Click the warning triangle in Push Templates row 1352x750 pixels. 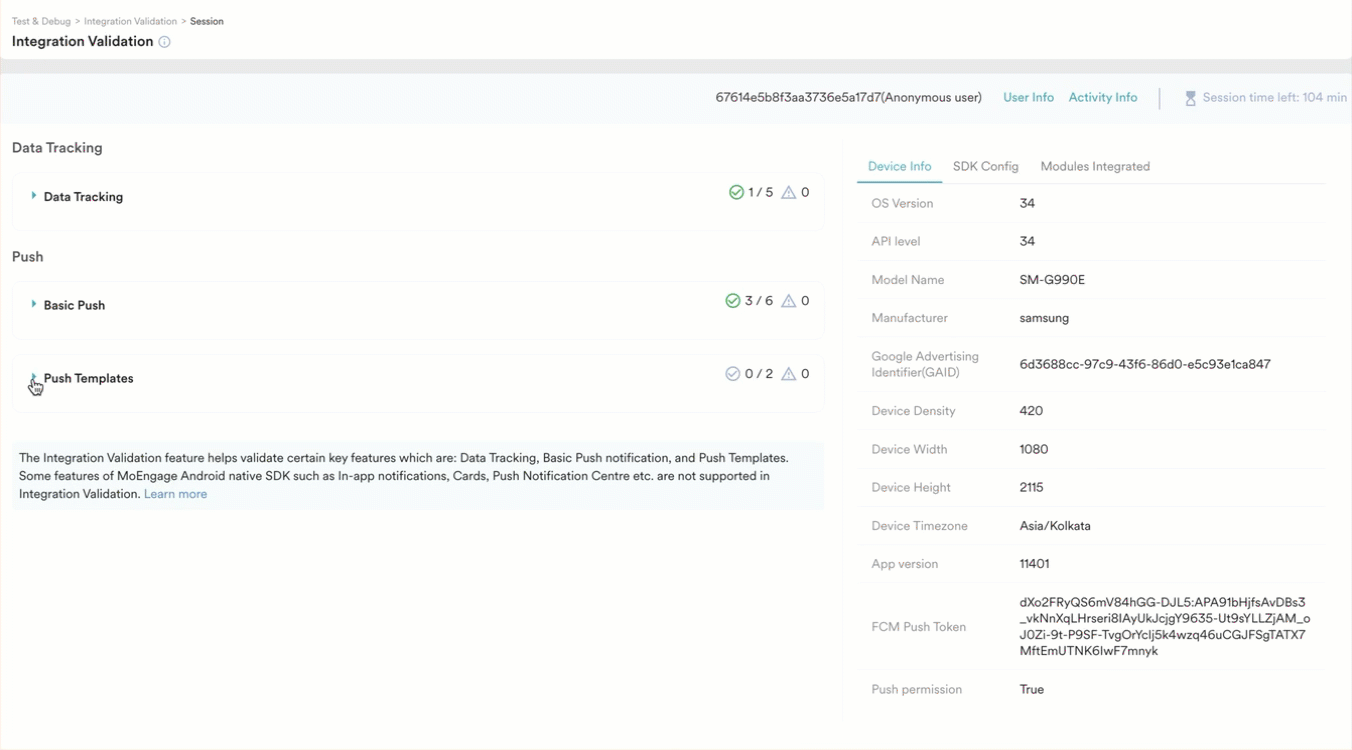click(788, 374)
